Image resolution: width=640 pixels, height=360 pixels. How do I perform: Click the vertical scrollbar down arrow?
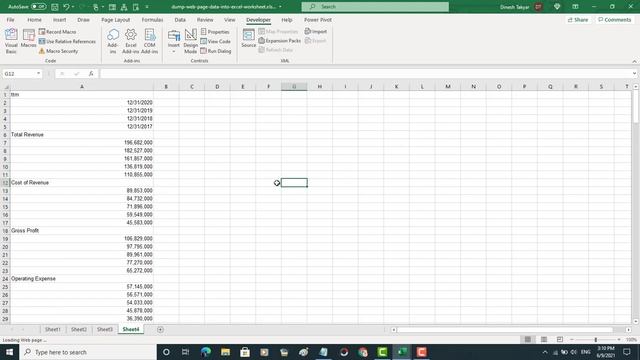pos(636,321)
